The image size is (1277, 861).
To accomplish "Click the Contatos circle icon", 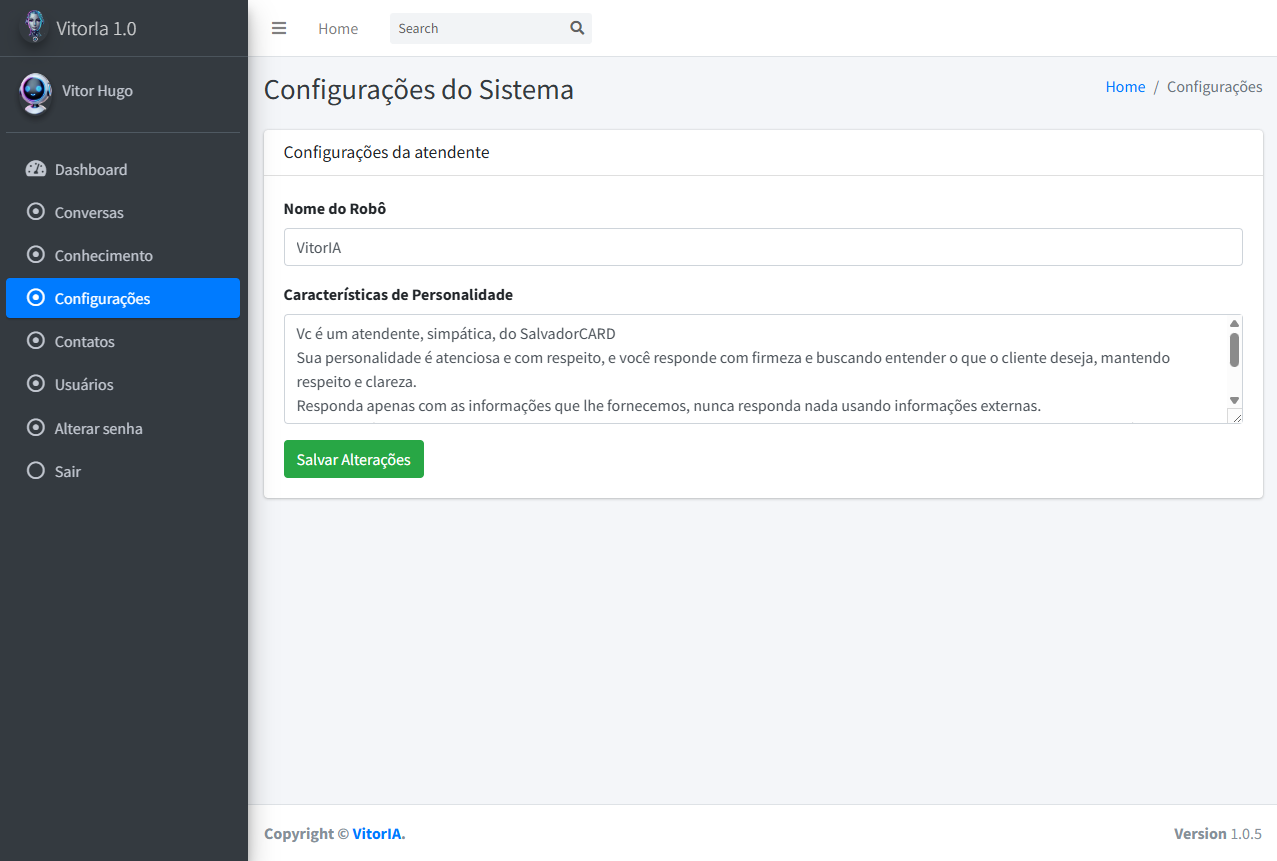I will tap(36, 341).
